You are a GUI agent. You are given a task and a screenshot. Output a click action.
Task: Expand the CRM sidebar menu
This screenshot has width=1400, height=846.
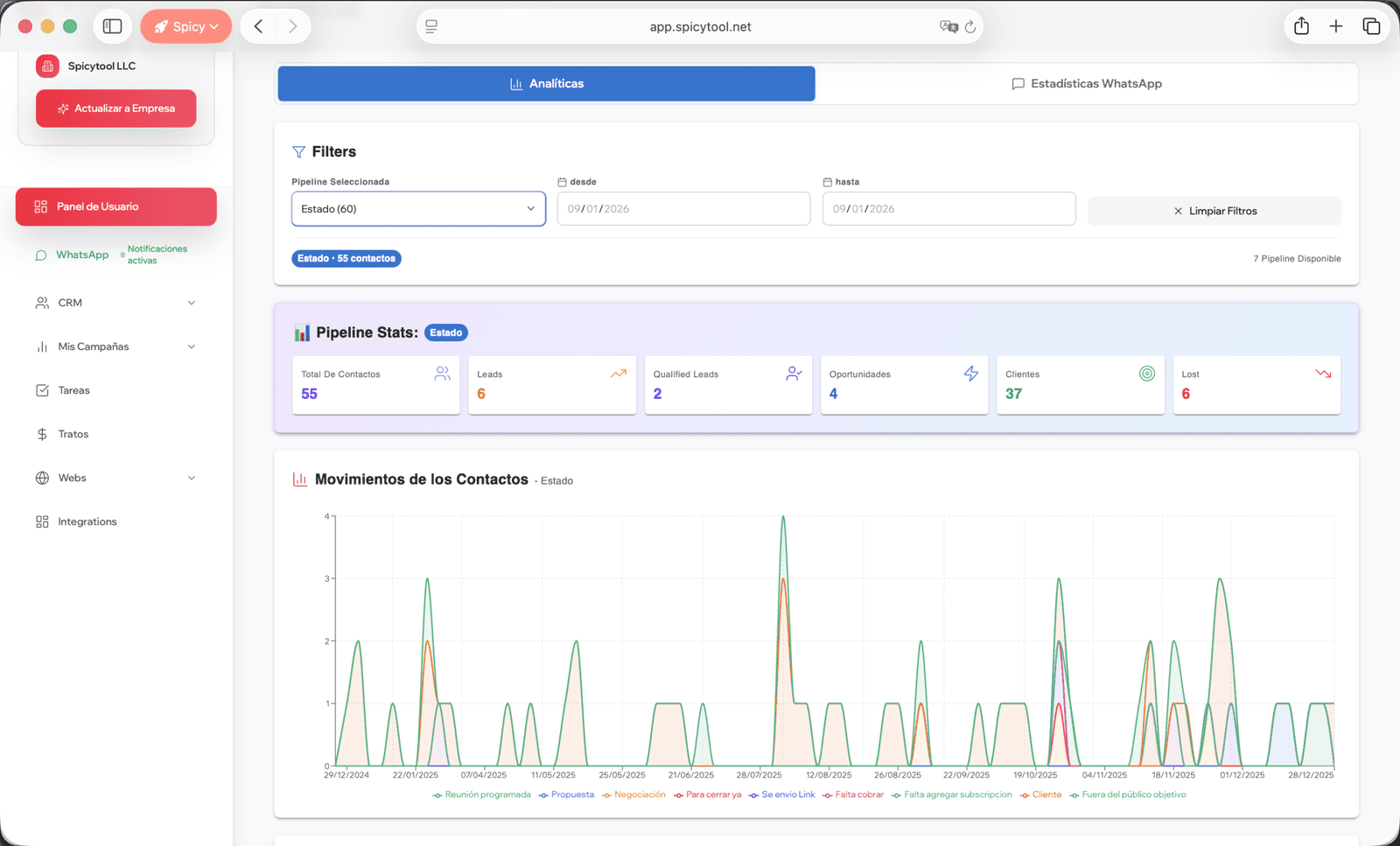pos(115,303)
